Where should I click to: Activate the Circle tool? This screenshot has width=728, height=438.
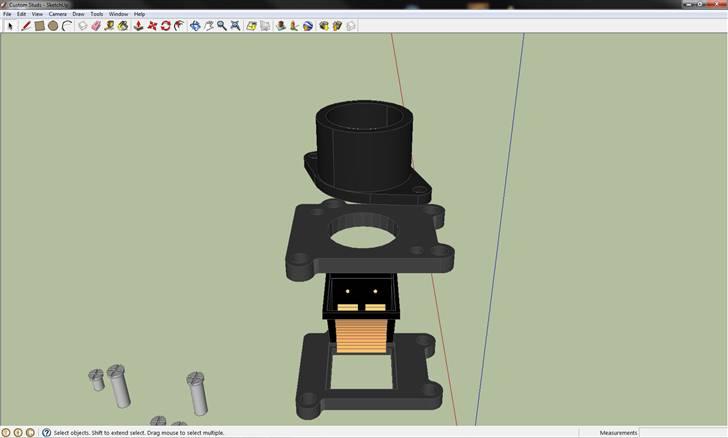point(53,26)
